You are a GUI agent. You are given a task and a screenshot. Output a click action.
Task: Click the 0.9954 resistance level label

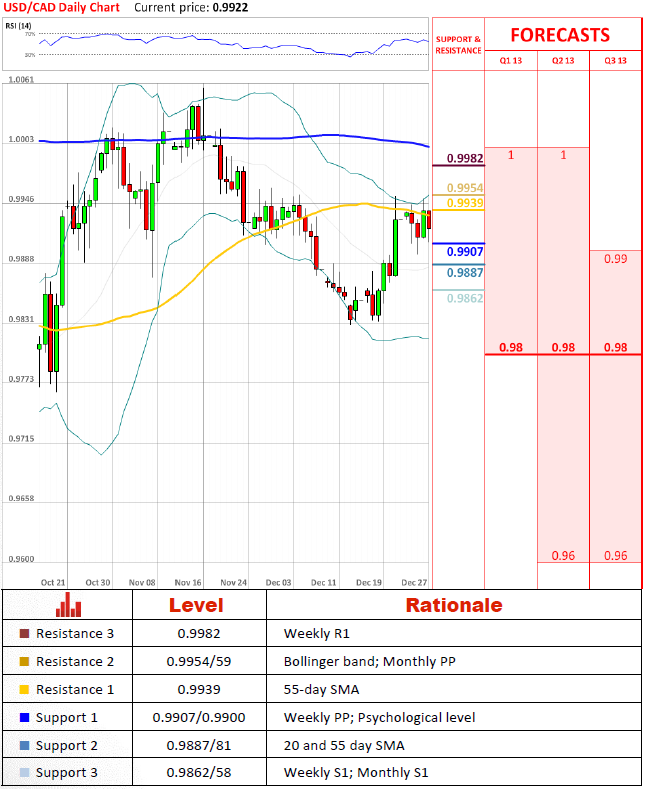click(x=465, y=188)
